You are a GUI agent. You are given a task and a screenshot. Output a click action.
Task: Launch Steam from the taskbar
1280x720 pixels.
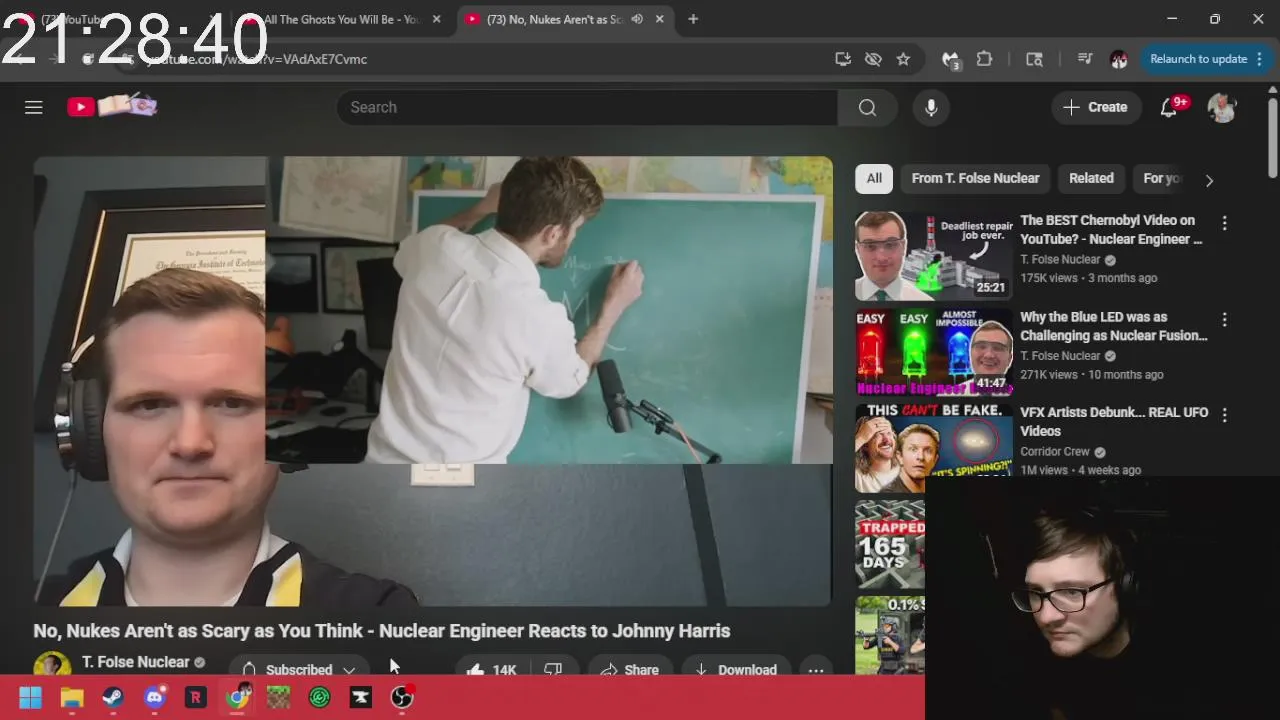pos(113,698)
